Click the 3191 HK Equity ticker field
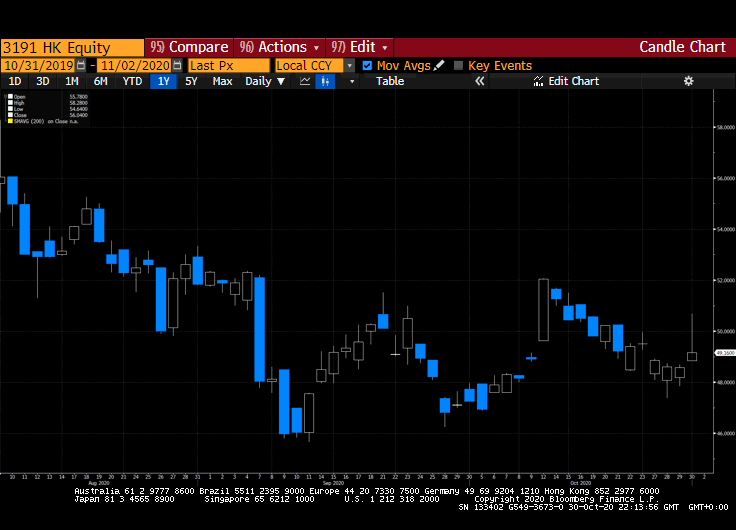The height and width of the screenshot is (530, 736). click(72, 47)
